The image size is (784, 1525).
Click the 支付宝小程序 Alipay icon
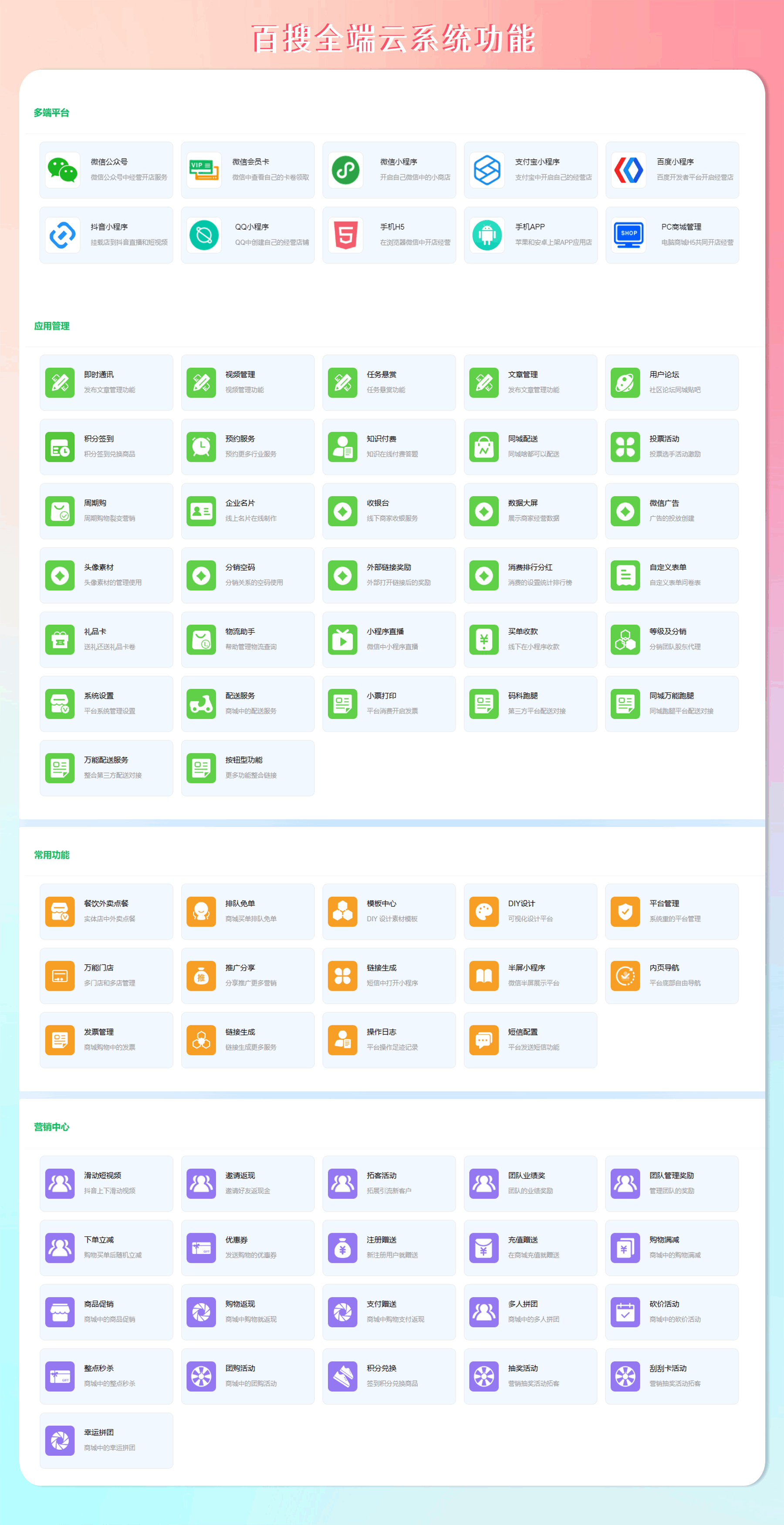pyautogui.click(x=487, y=170)
